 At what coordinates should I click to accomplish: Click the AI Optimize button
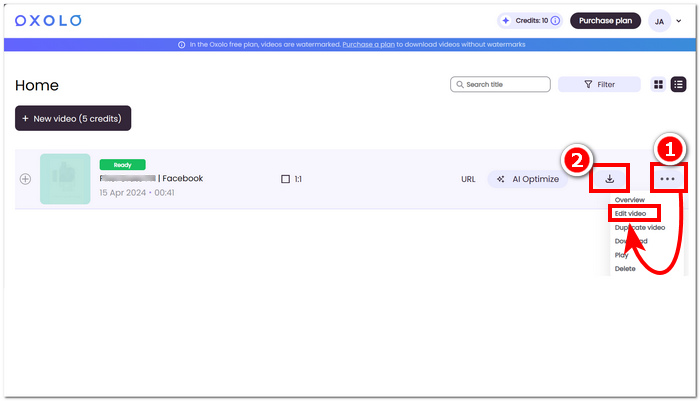coord(527,179)
